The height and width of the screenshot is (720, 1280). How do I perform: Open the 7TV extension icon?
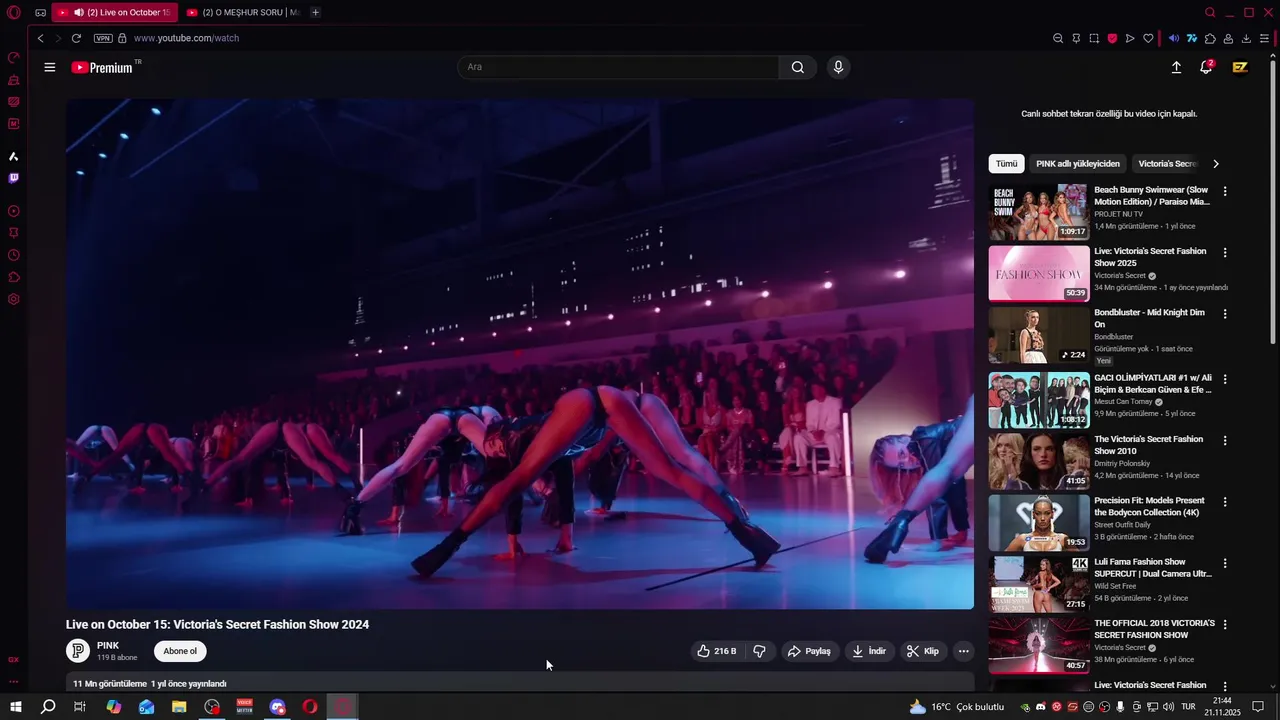coord(1192,38)
